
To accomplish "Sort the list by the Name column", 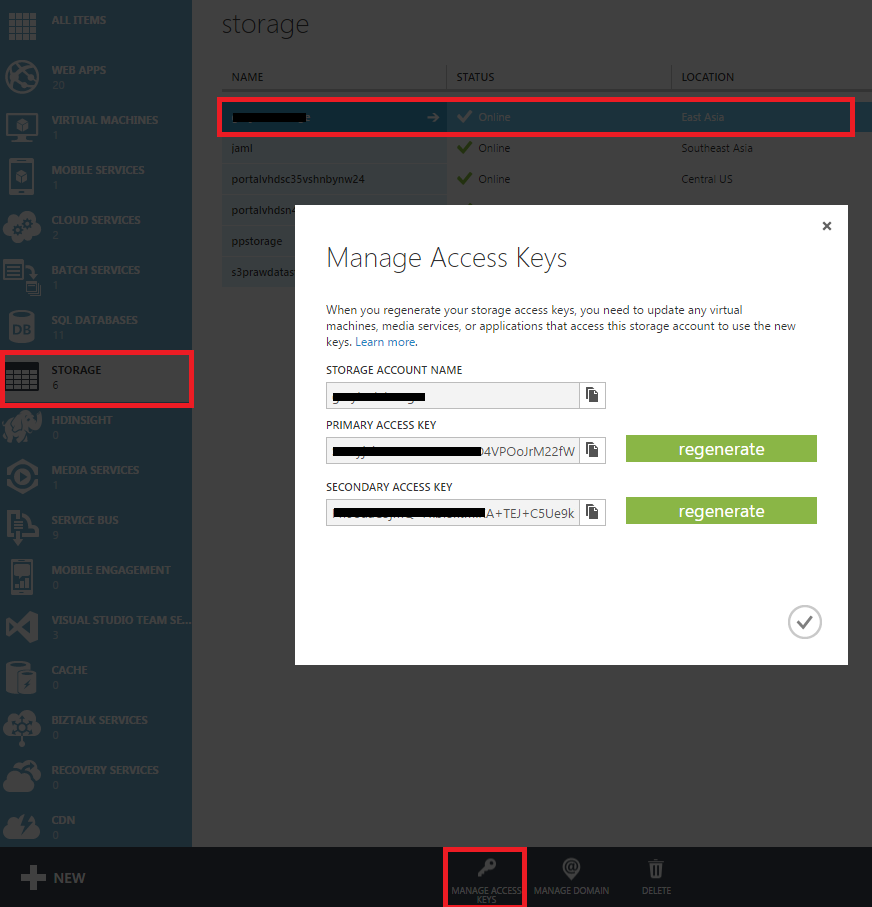I will 247,77.
